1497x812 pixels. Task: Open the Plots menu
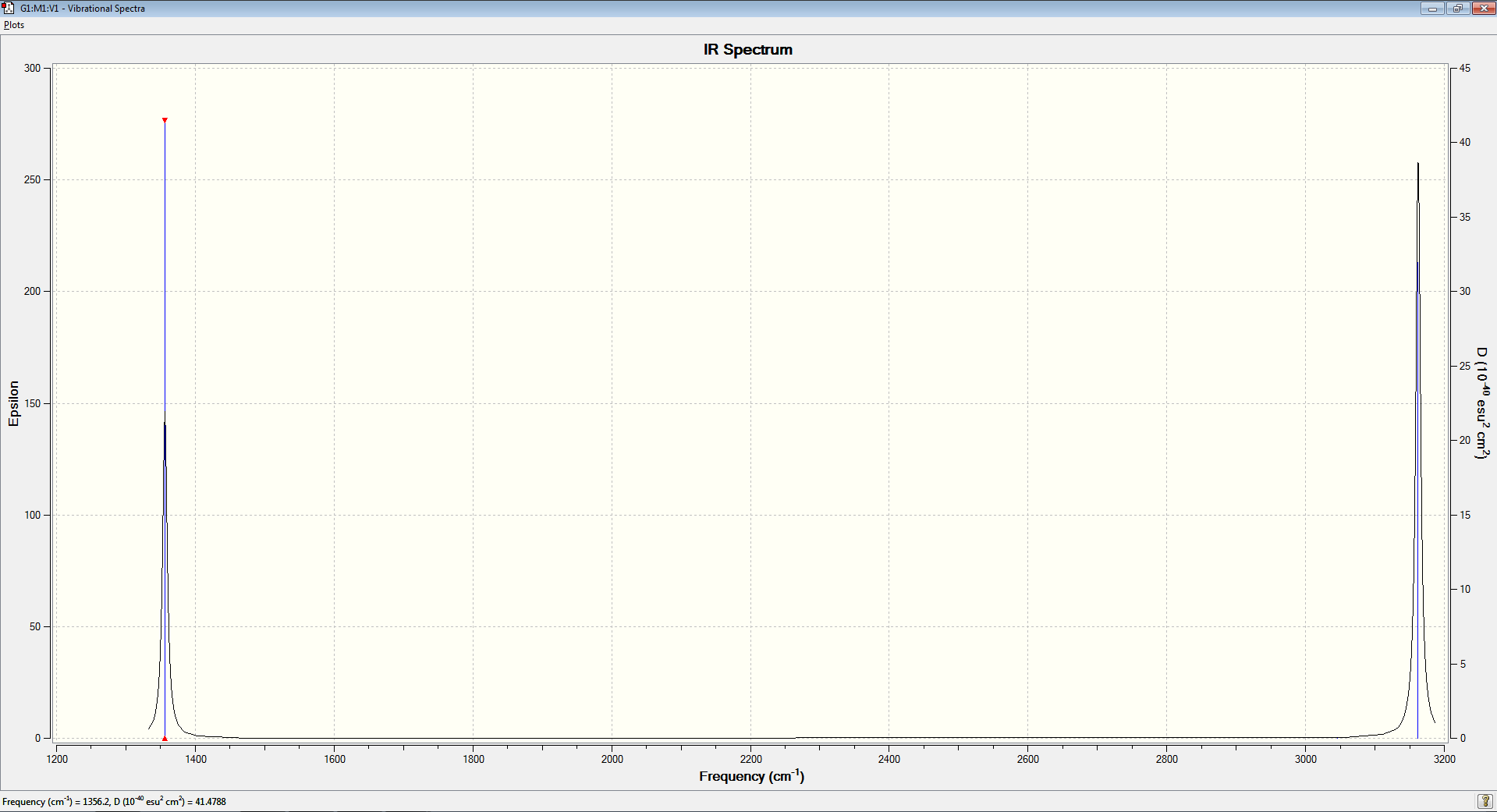click(14, 25)
